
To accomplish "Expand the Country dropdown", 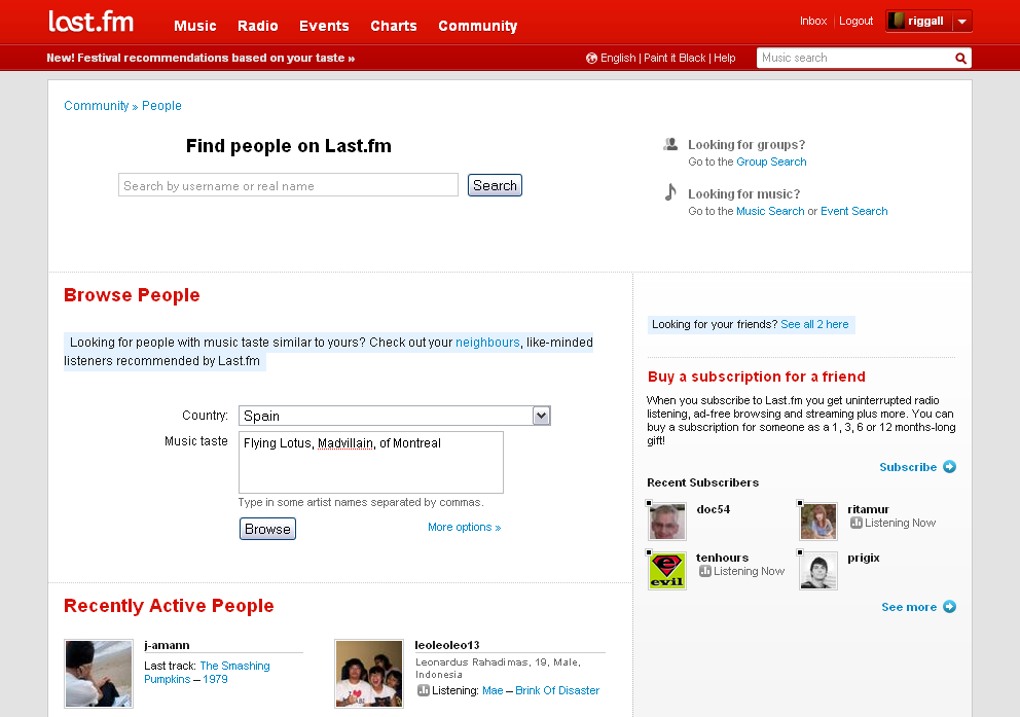I will pyautogui.click(x=541, y=416).
